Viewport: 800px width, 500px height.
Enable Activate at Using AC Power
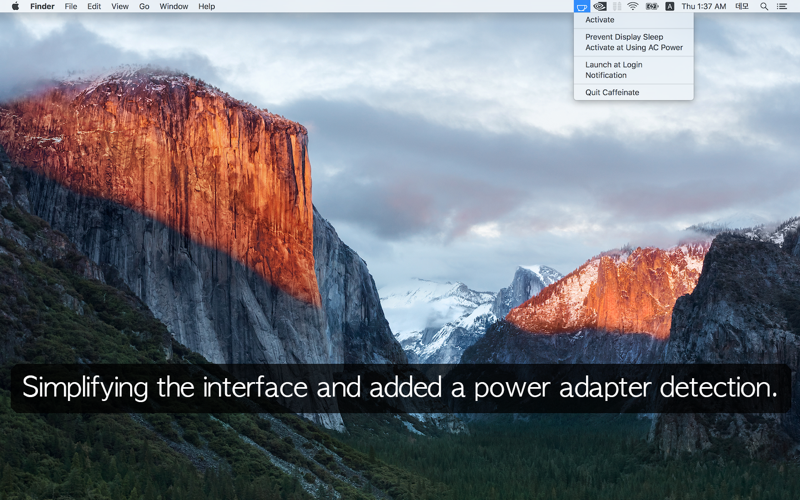(x=634, y=47)
